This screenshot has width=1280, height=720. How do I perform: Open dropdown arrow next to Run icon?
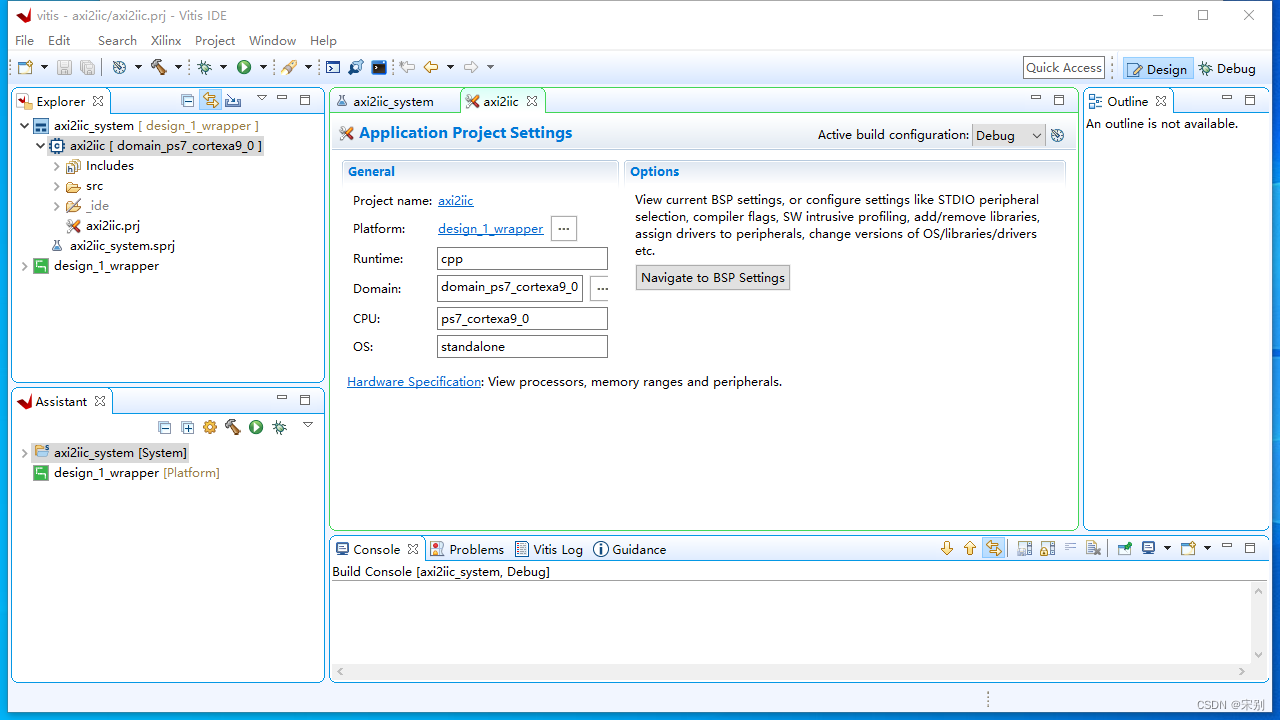[x=263, y=67]
